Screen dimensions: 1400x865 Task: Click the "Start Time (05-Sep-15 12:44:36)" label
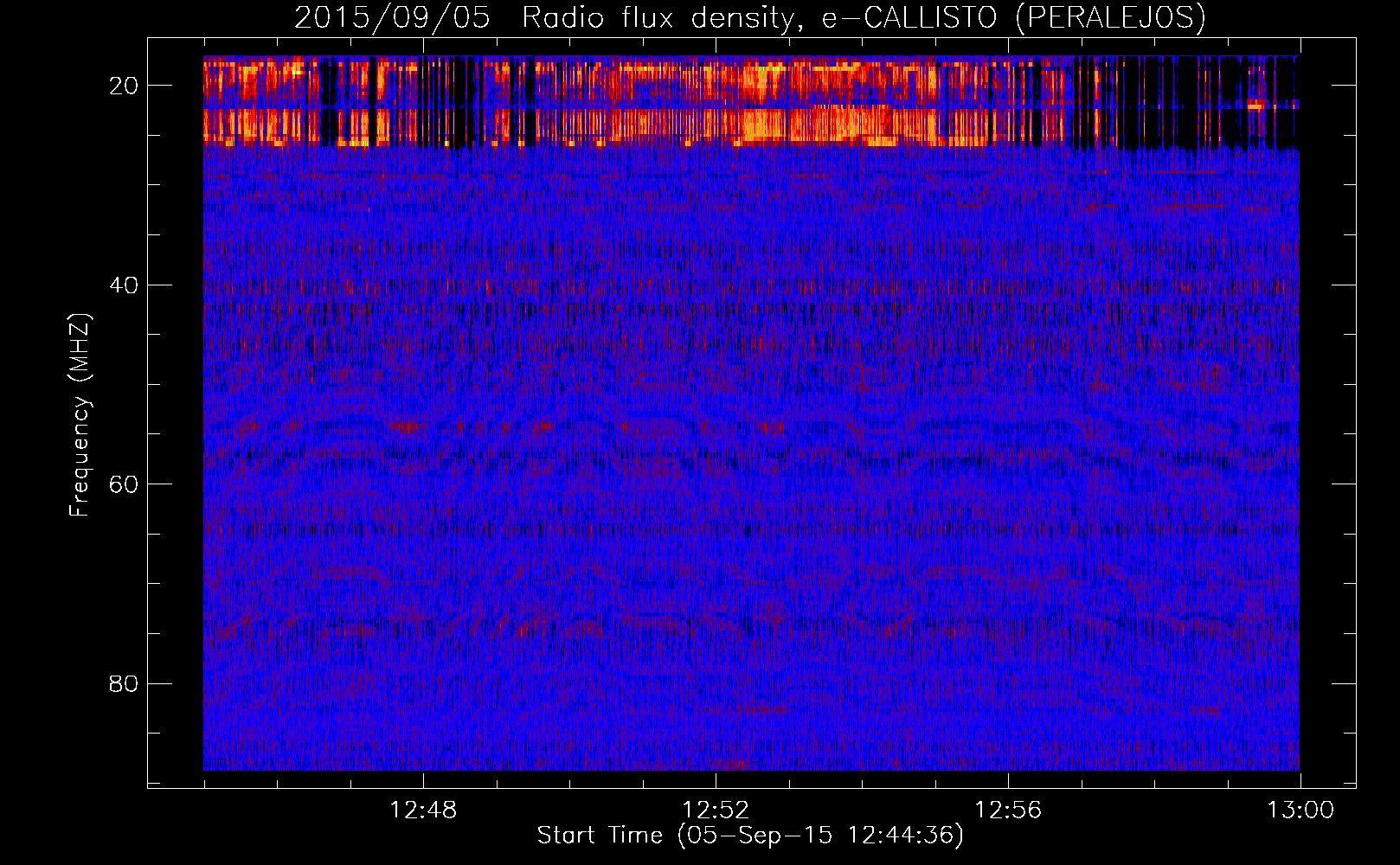750,836
